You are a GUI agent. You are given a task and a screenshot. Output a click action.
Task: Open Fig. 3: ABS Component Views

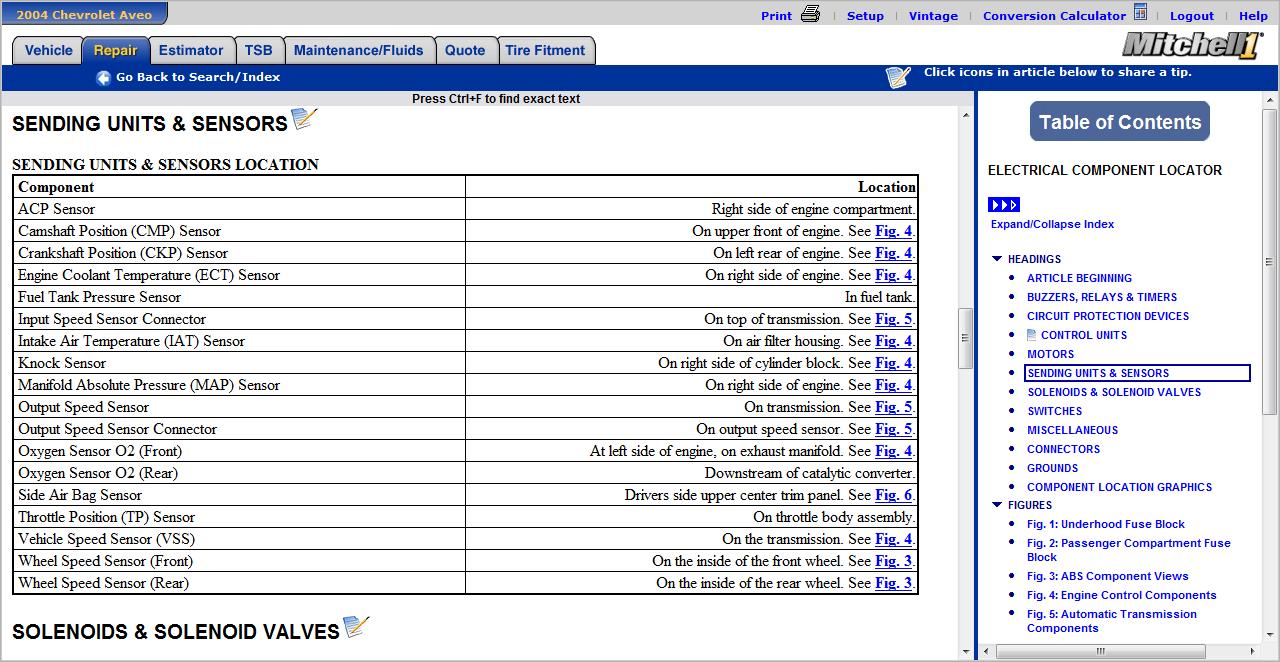coord(1107,576)
